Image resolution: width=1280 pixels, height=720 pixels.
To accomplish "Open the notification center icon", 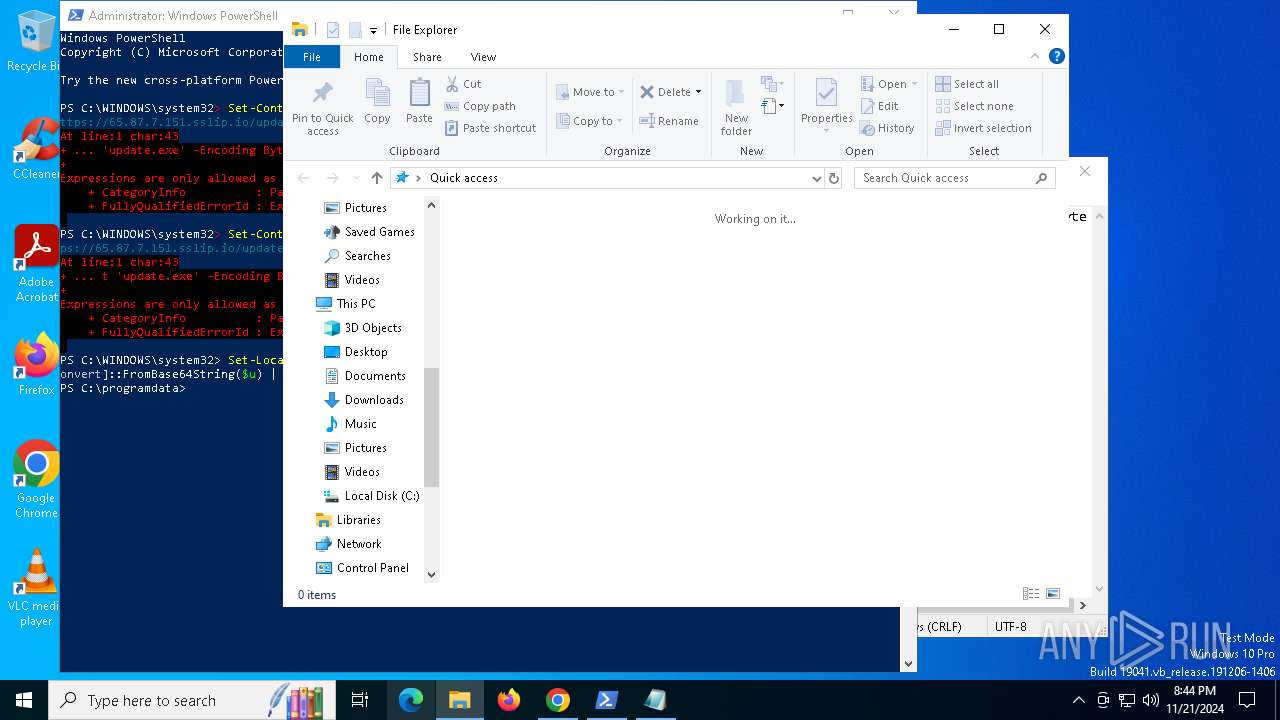I will (1247, 700).
